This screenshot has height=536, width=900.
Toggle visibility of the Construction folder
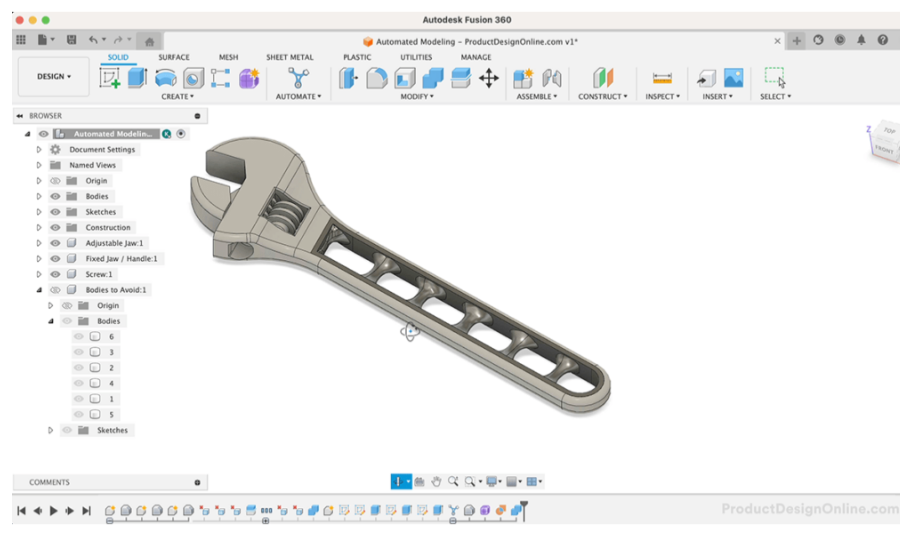point(55,227)
